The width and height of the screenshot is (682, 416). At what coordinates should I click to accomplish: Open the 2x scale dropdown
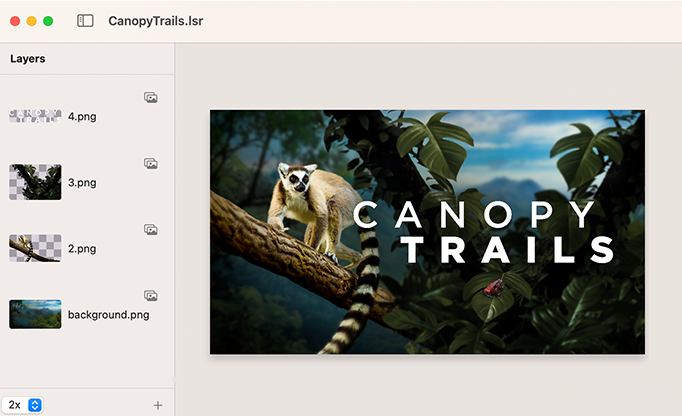point(23,405)
